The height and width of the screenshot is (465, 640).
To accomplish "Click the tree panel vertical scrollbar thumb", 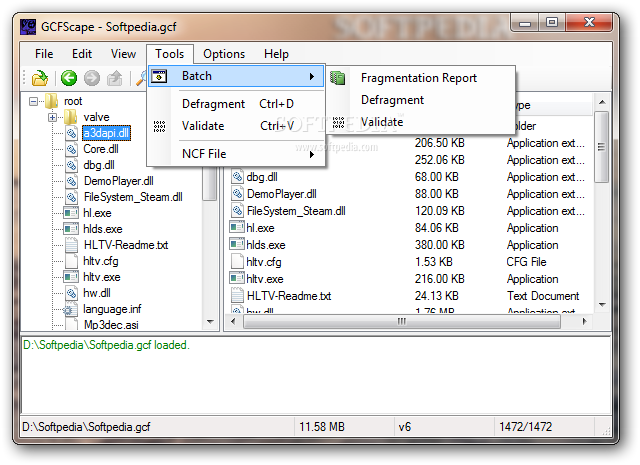I will (x=210, y=184).
